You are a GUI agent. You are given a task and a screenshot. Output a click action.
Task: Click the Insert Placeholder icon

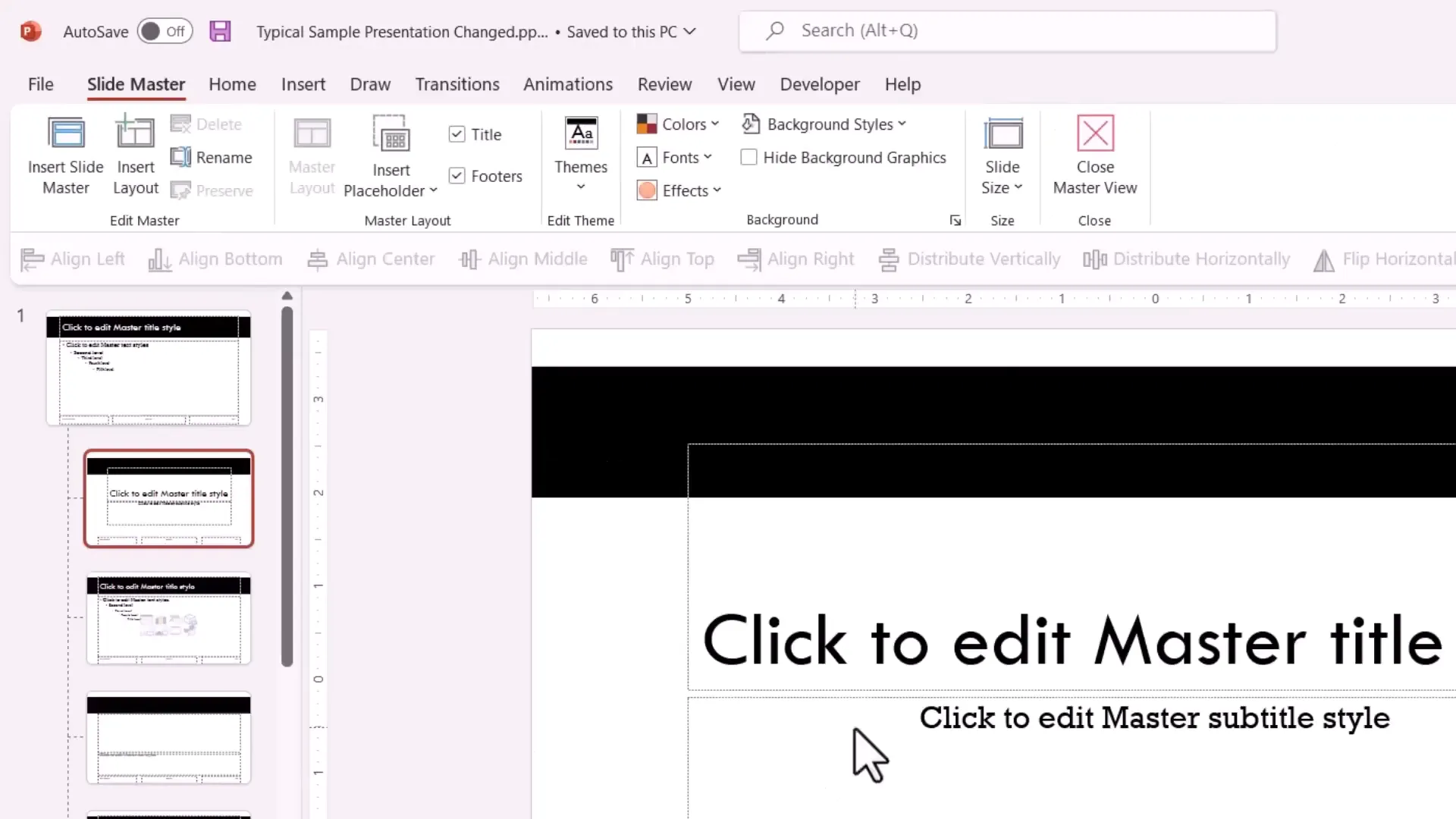click(391, 133)
